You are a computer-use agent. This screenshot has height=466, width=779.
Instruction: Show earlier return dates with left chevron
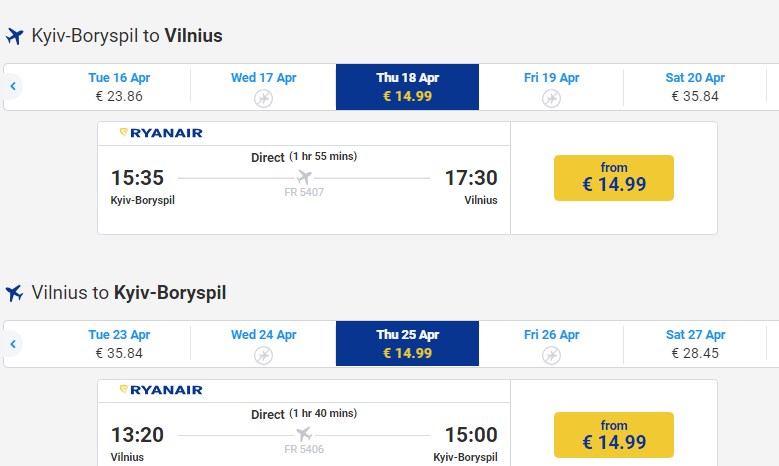(x=14, y=344)
